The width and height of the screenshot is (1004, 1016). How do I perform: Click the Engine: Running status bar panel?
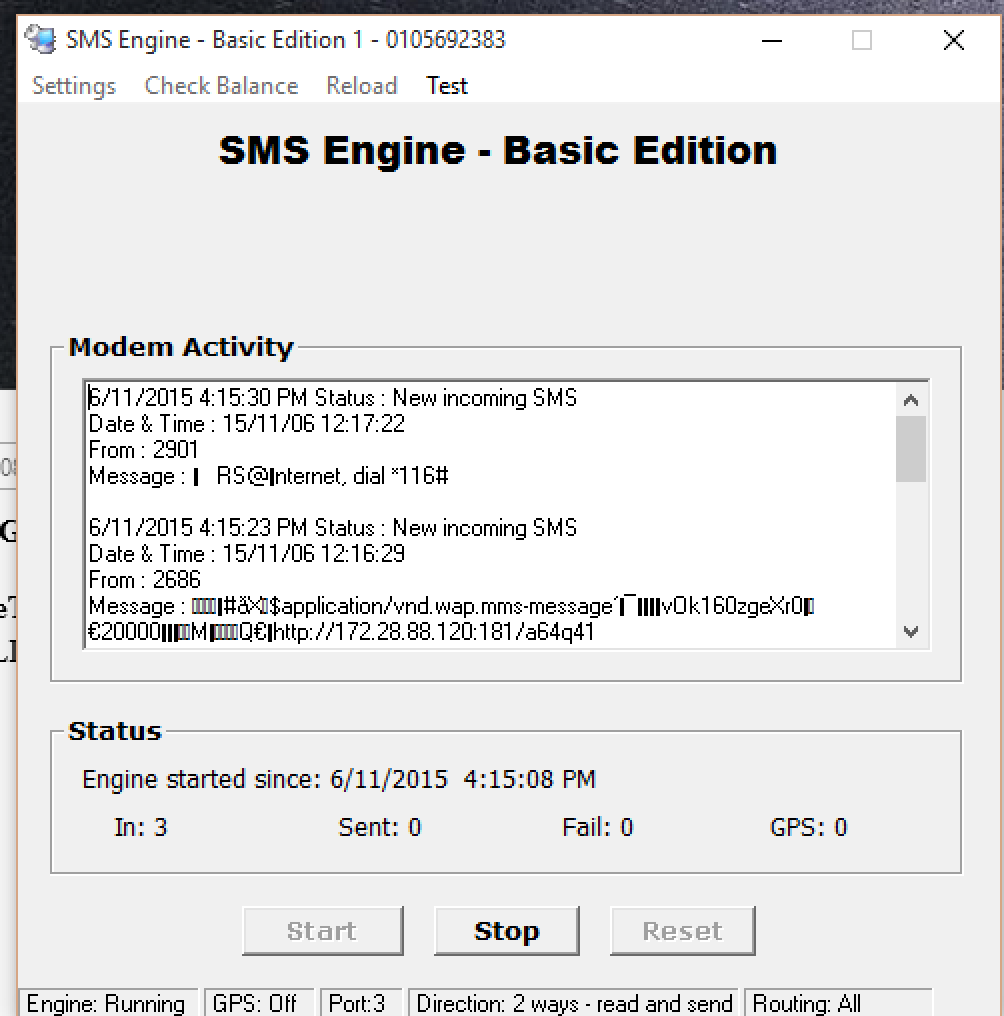(106, 1003)
